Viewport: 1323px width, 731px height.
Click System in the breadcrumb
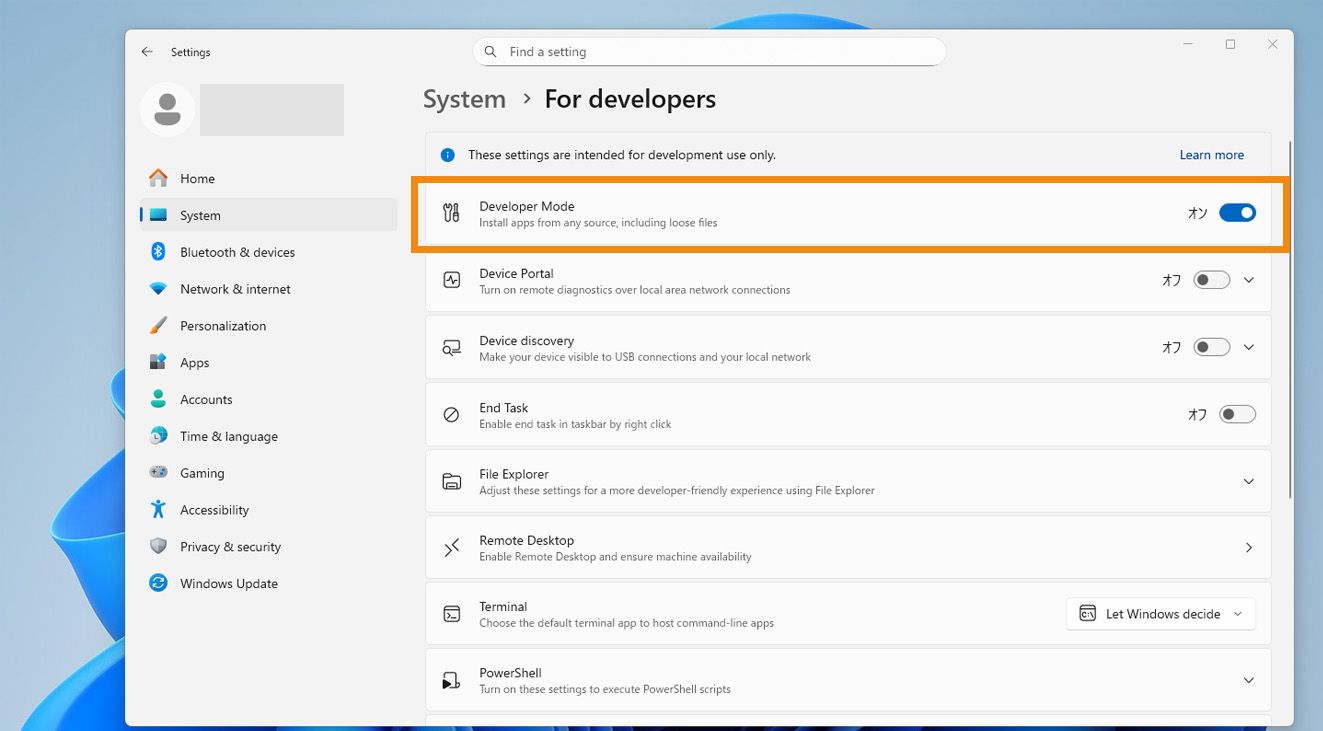tap(464, 99)
